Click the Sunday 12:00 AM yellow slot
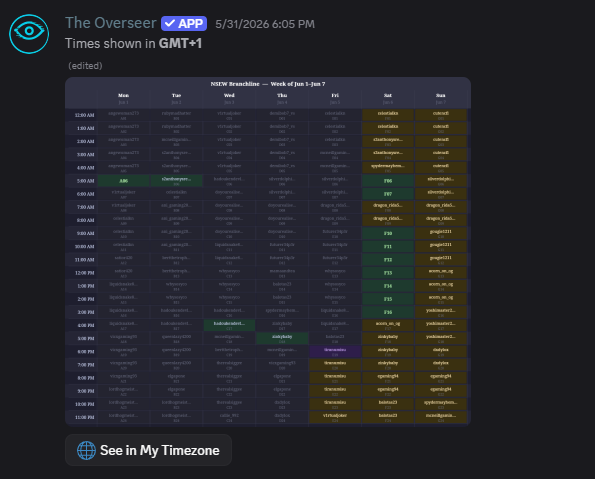 (441, 115)
